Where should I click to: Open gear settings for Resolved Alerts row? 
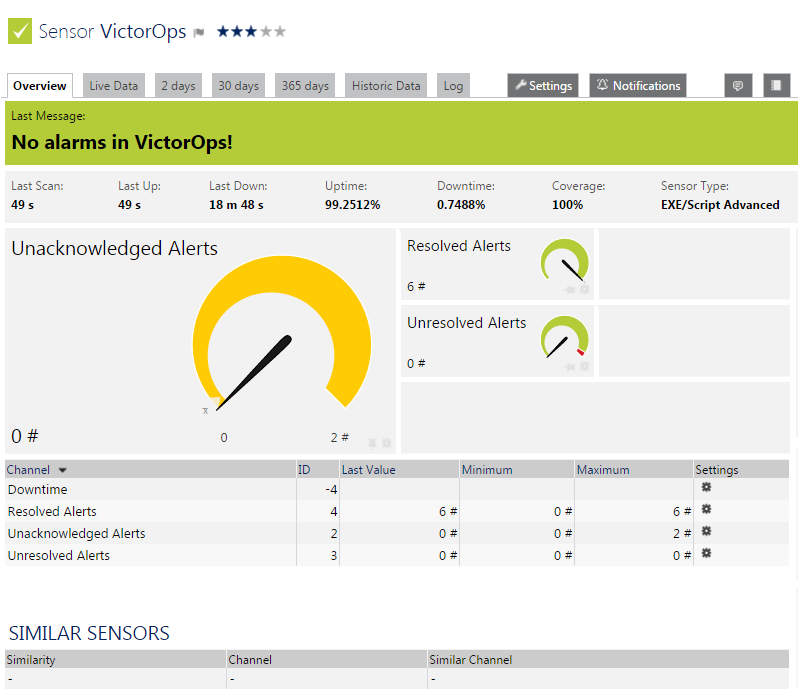(x=706, y=509)
